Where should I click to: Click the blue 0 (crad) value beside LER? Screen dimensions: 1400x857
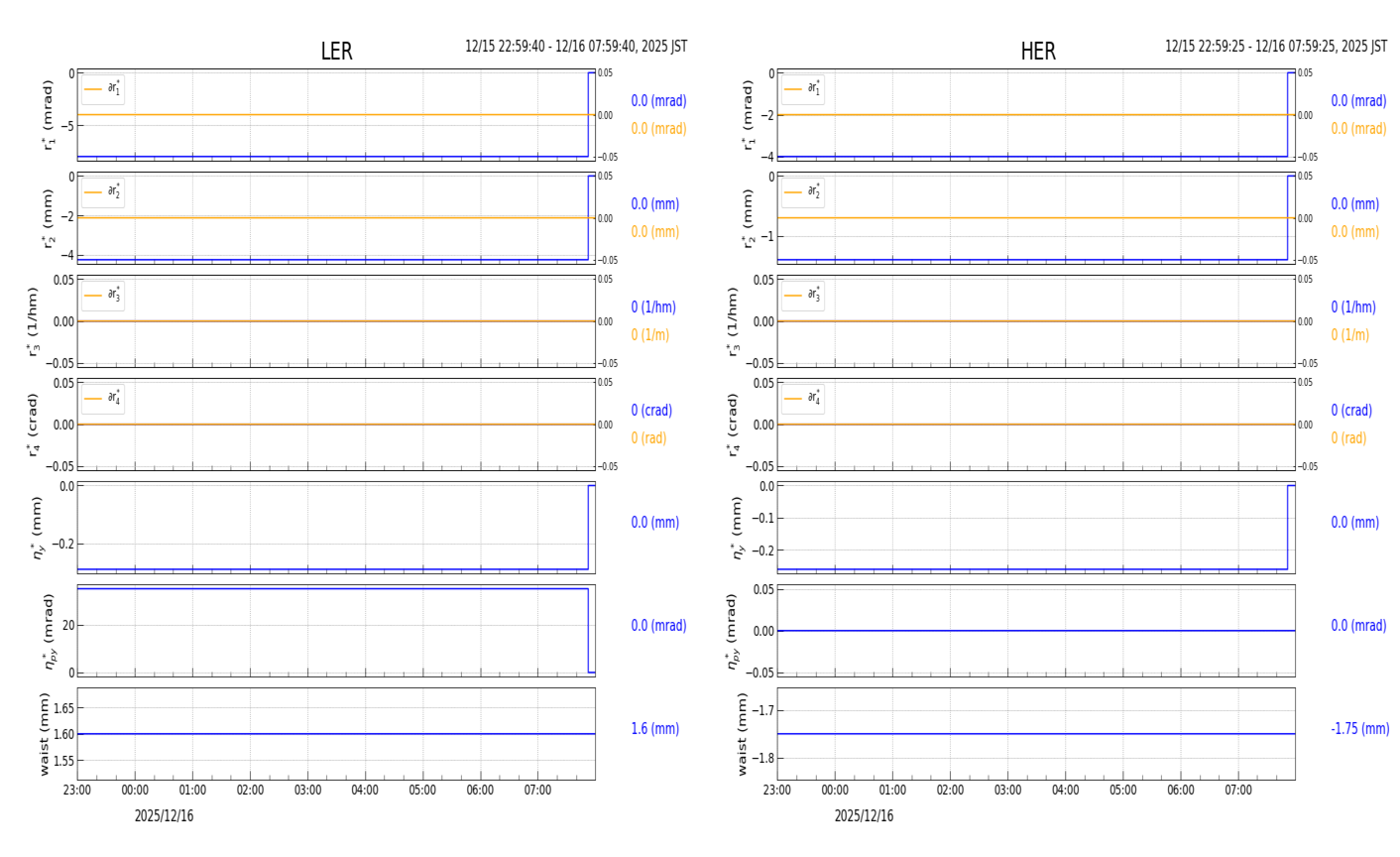[x=651, y=411]
